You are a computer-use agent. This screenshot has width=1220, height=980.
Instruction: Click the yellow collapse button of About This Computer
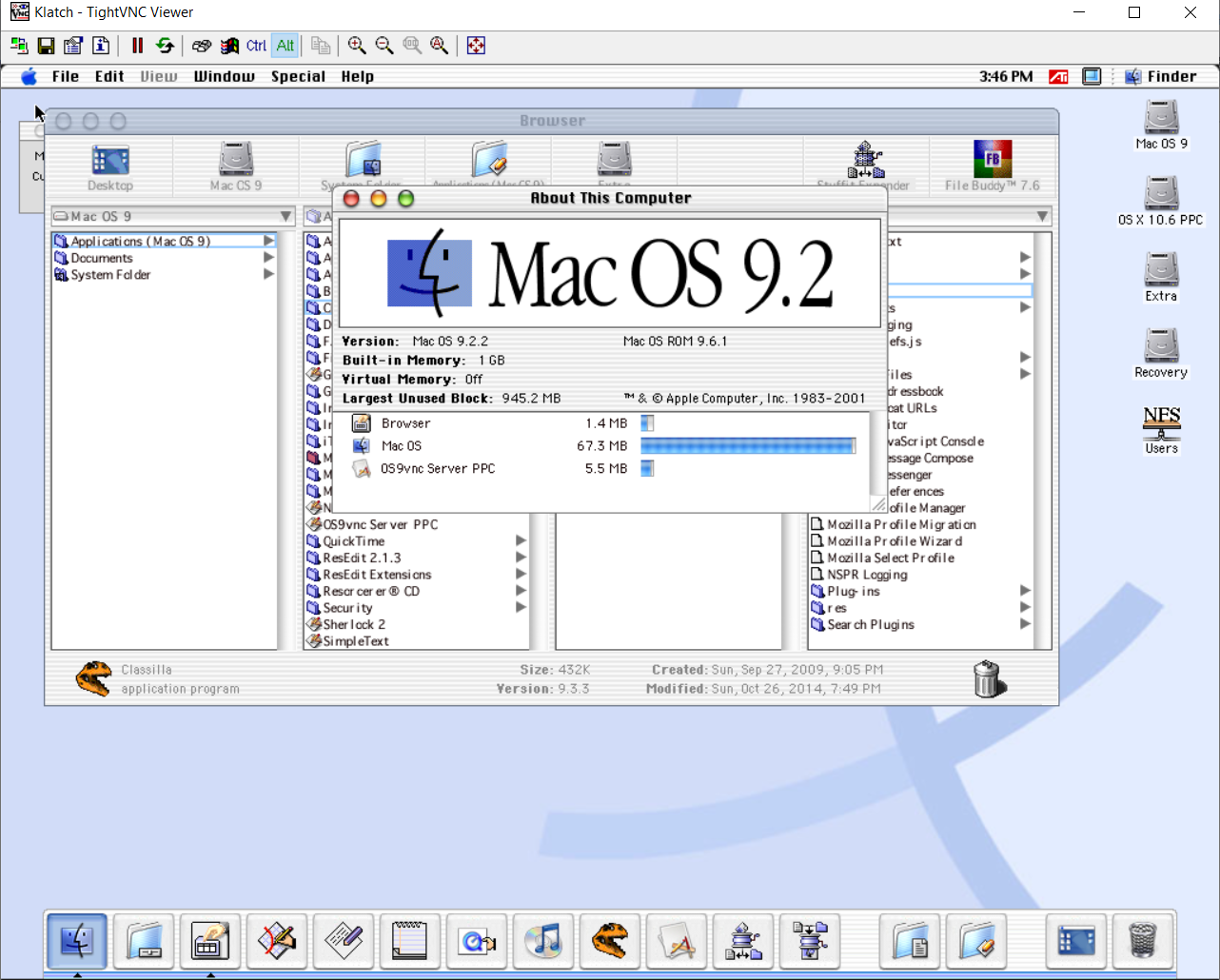[378, 198]
